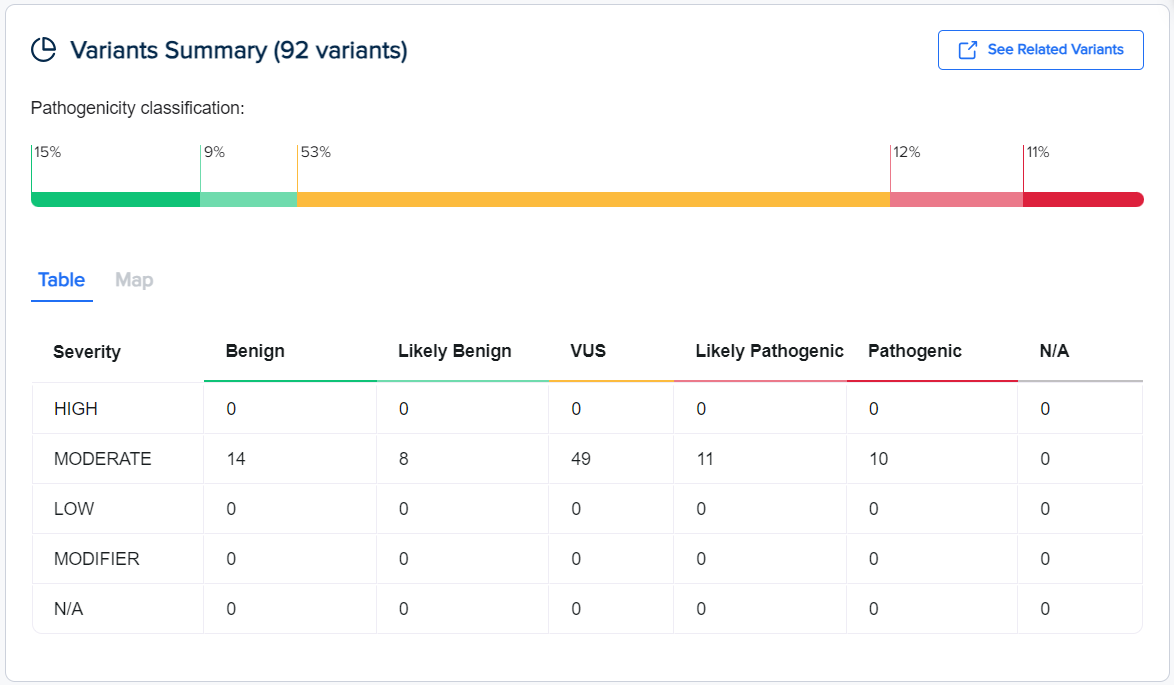Click the Severity column header

coord(87,352)
